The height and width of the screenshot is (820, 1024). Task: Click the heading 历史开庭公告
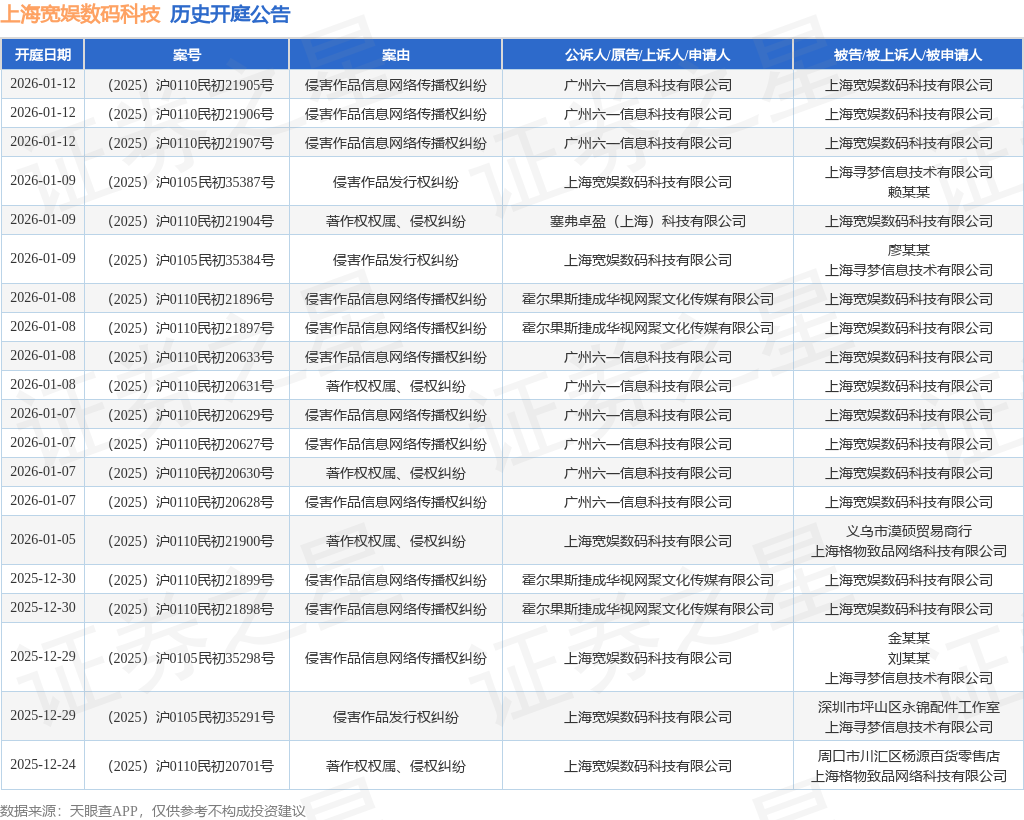tap(230, 14)
